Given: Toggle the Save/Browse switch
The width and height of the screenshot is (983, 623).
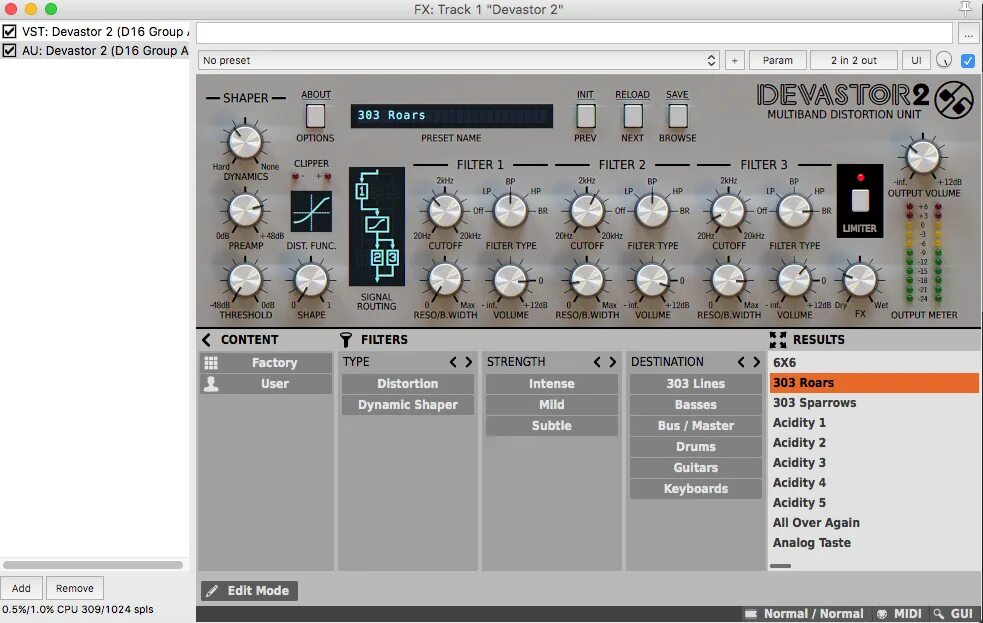Looking at the screenshot, I should coord(678,116).
